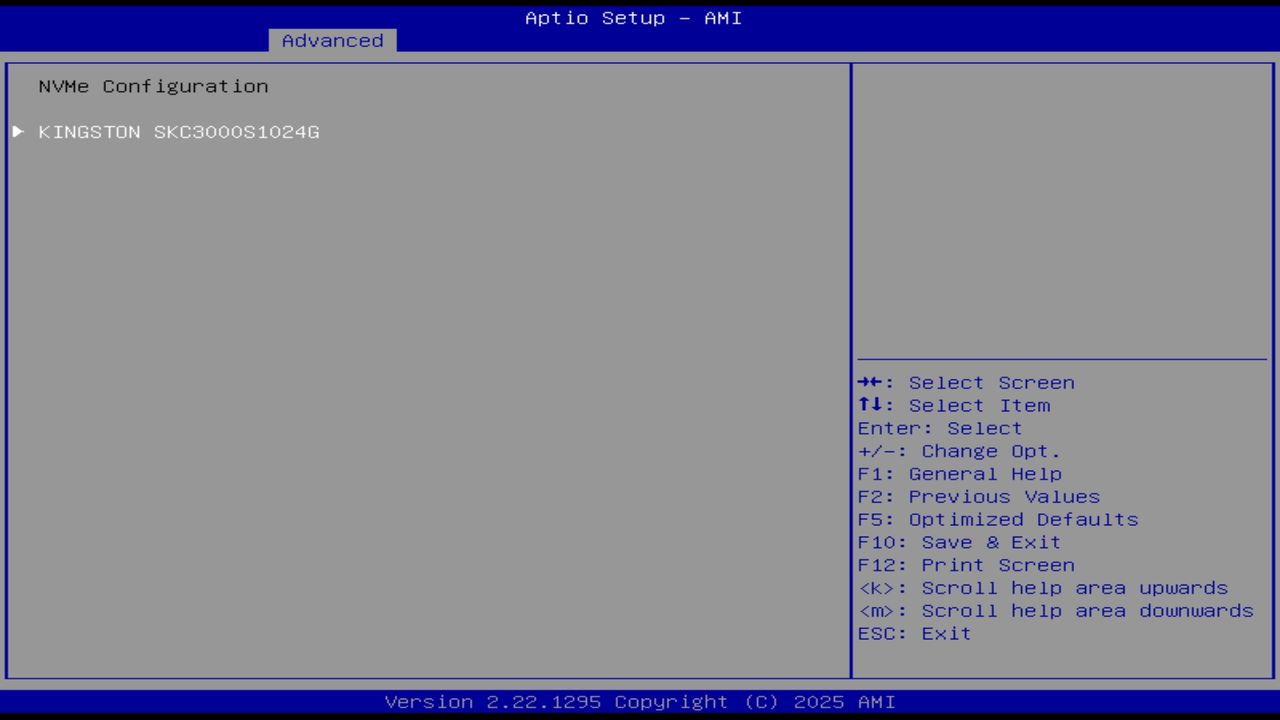The image size is (1280, 720).
Task: Exit setup using the ESC entry
Action: click(913, 633)
